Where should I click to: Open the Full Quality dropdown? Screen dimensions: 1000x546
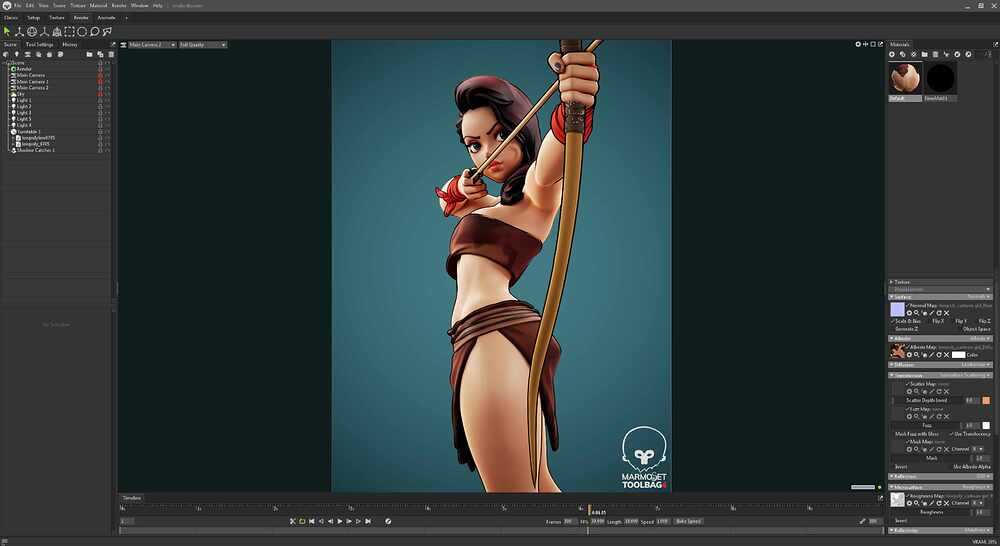pos(203,45)
